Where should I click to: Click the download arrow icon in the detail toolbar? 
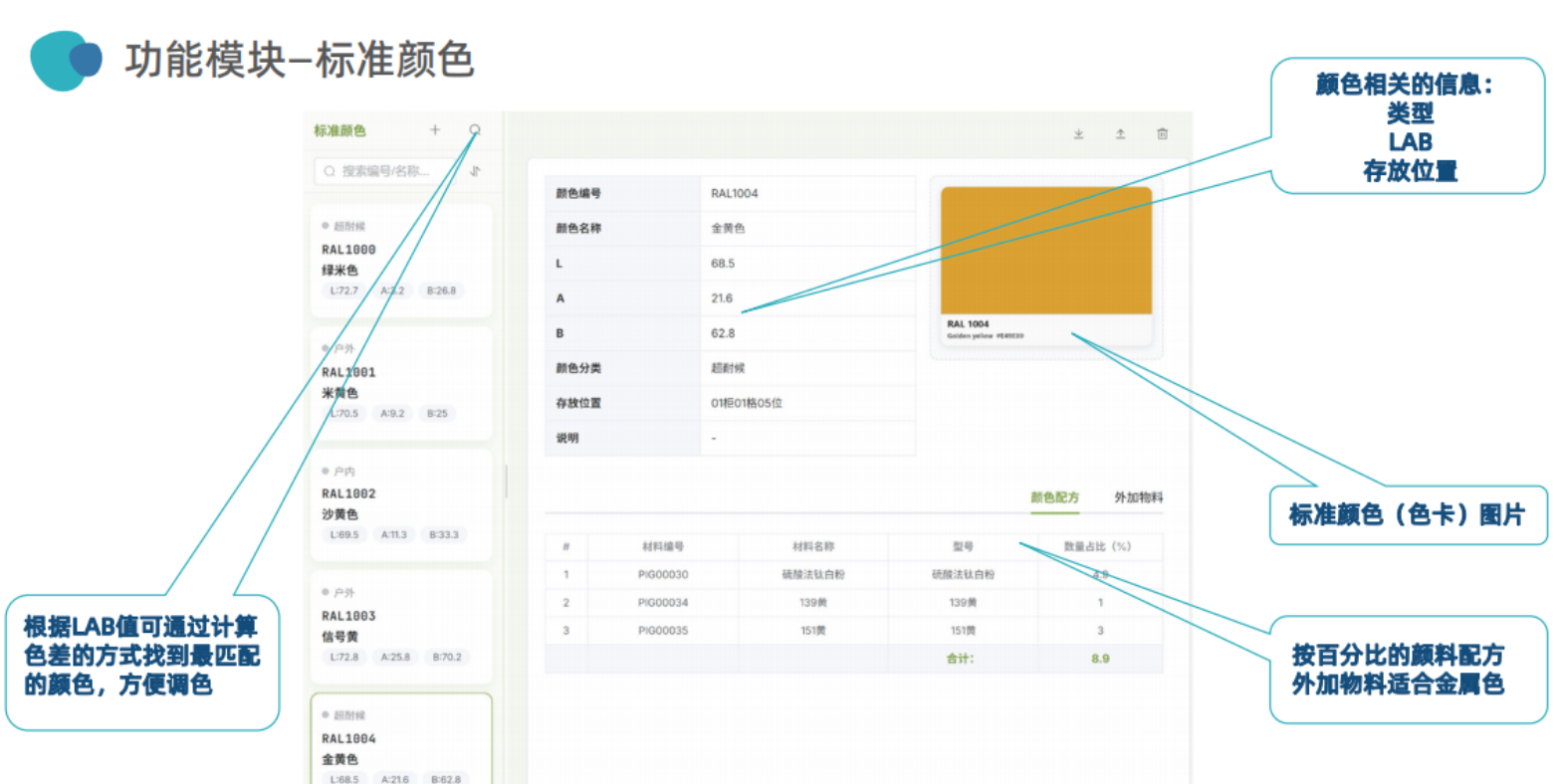[x=1079, y=134]
